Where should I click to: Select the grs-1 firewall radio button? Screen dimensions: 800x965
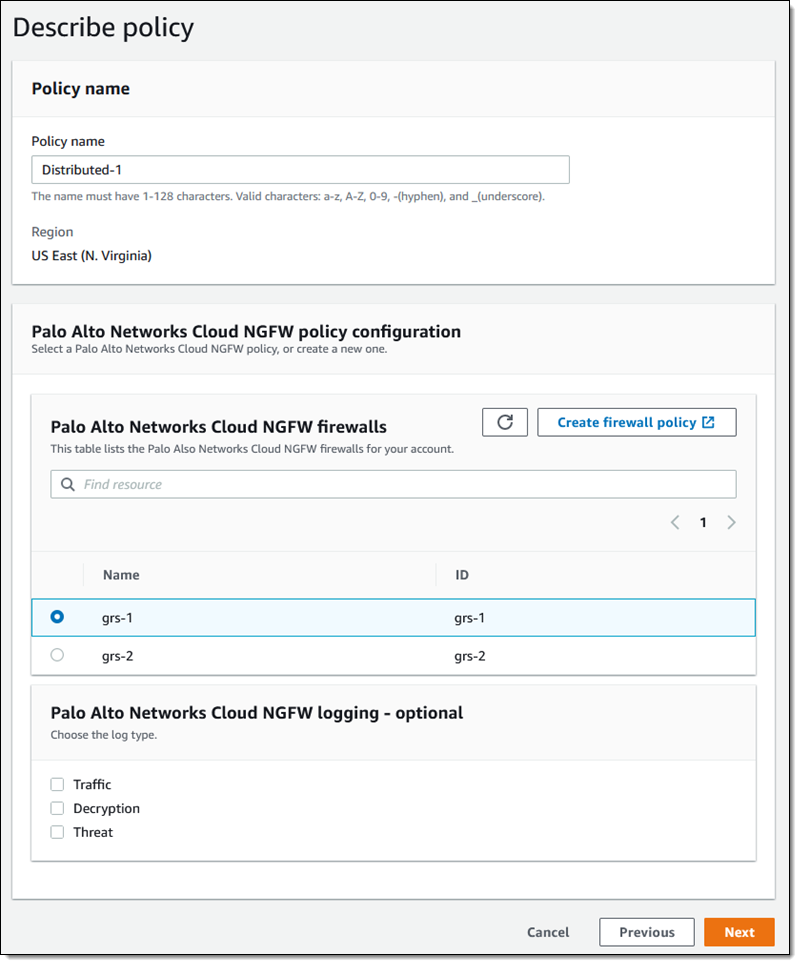point(57,617)
